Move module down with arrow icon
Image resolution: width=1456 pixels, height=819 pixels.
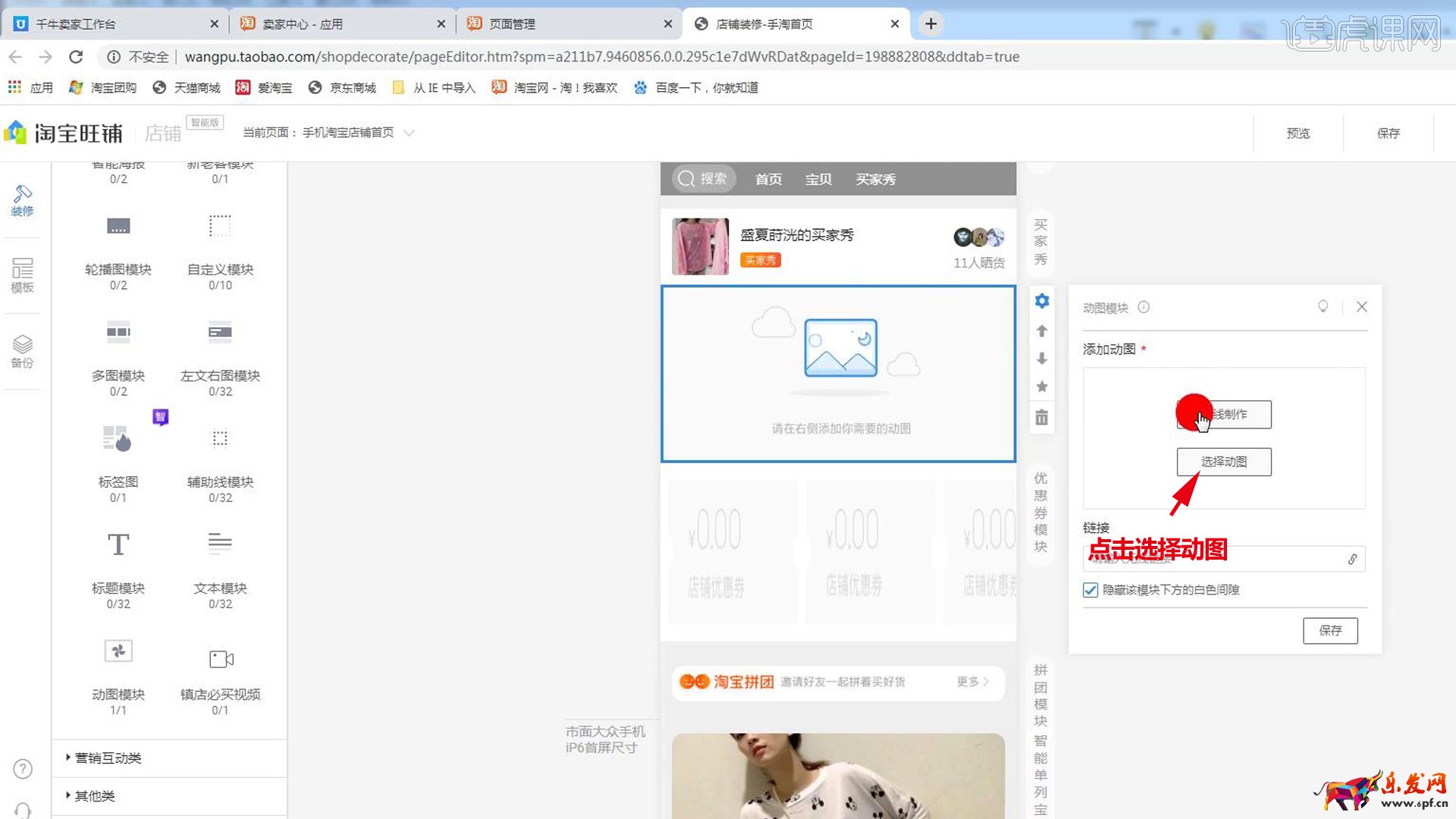click(1042, 359)
